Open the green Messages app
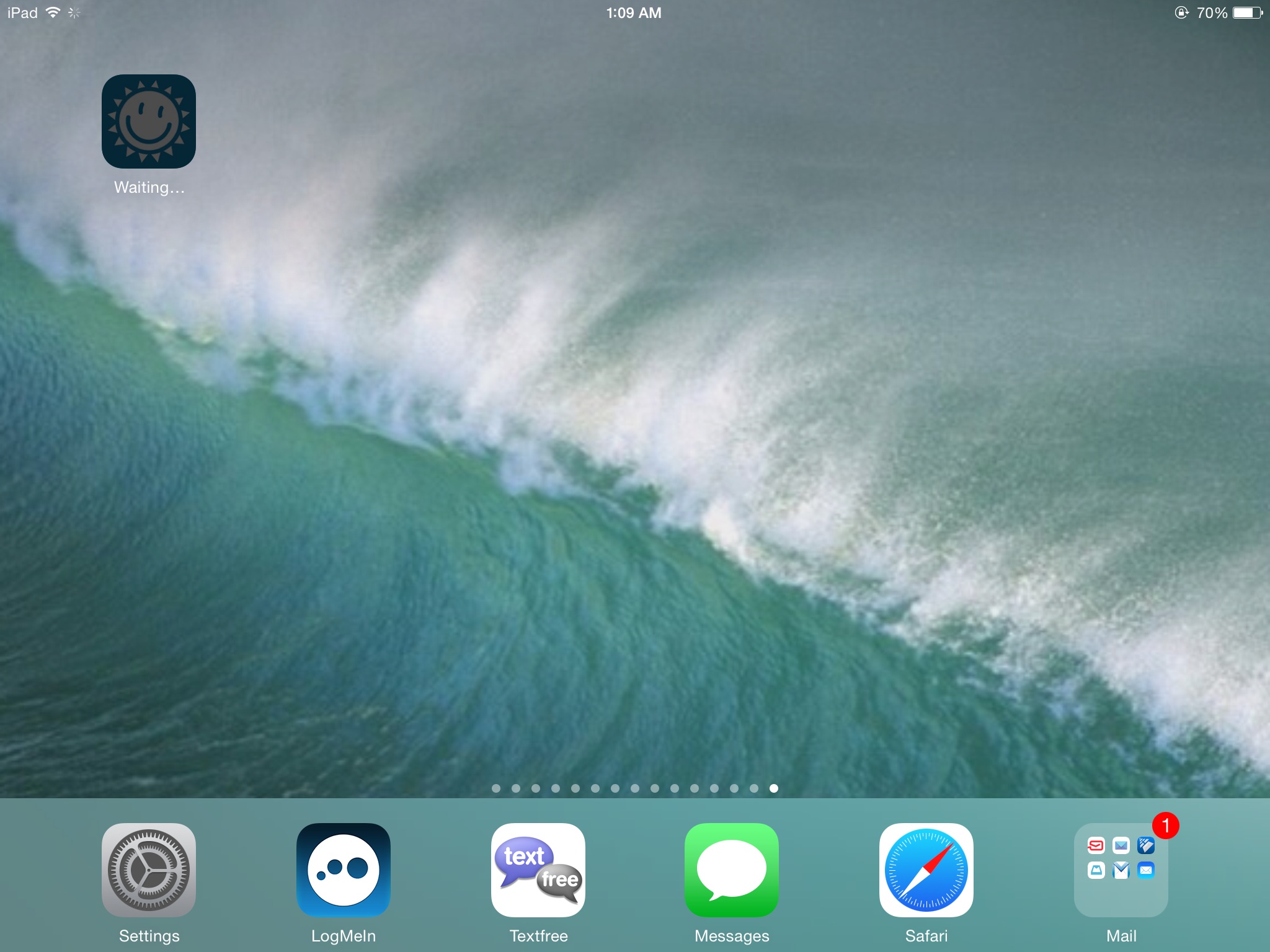The width and height of the screenshot is (1270, 952). [732, 870]
